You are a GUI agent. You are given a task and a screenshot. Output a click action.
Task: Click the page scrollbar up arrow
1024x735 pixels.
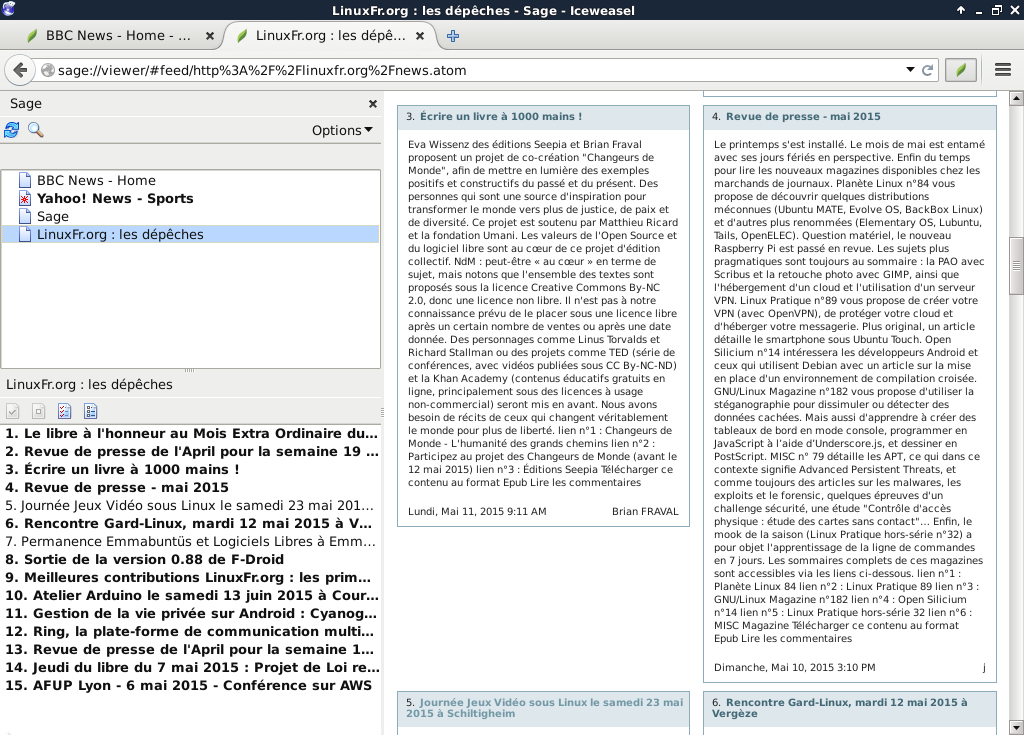point(1016,99)
